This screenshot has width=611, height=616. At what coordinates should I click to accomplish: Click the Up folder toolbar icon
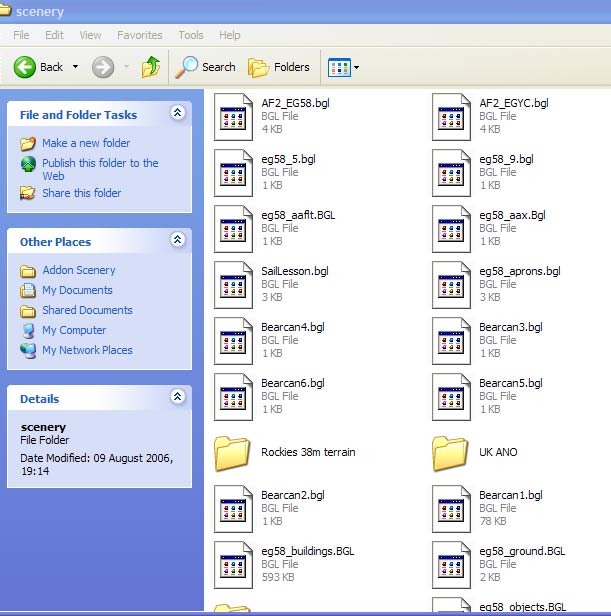tap(151, 67)
